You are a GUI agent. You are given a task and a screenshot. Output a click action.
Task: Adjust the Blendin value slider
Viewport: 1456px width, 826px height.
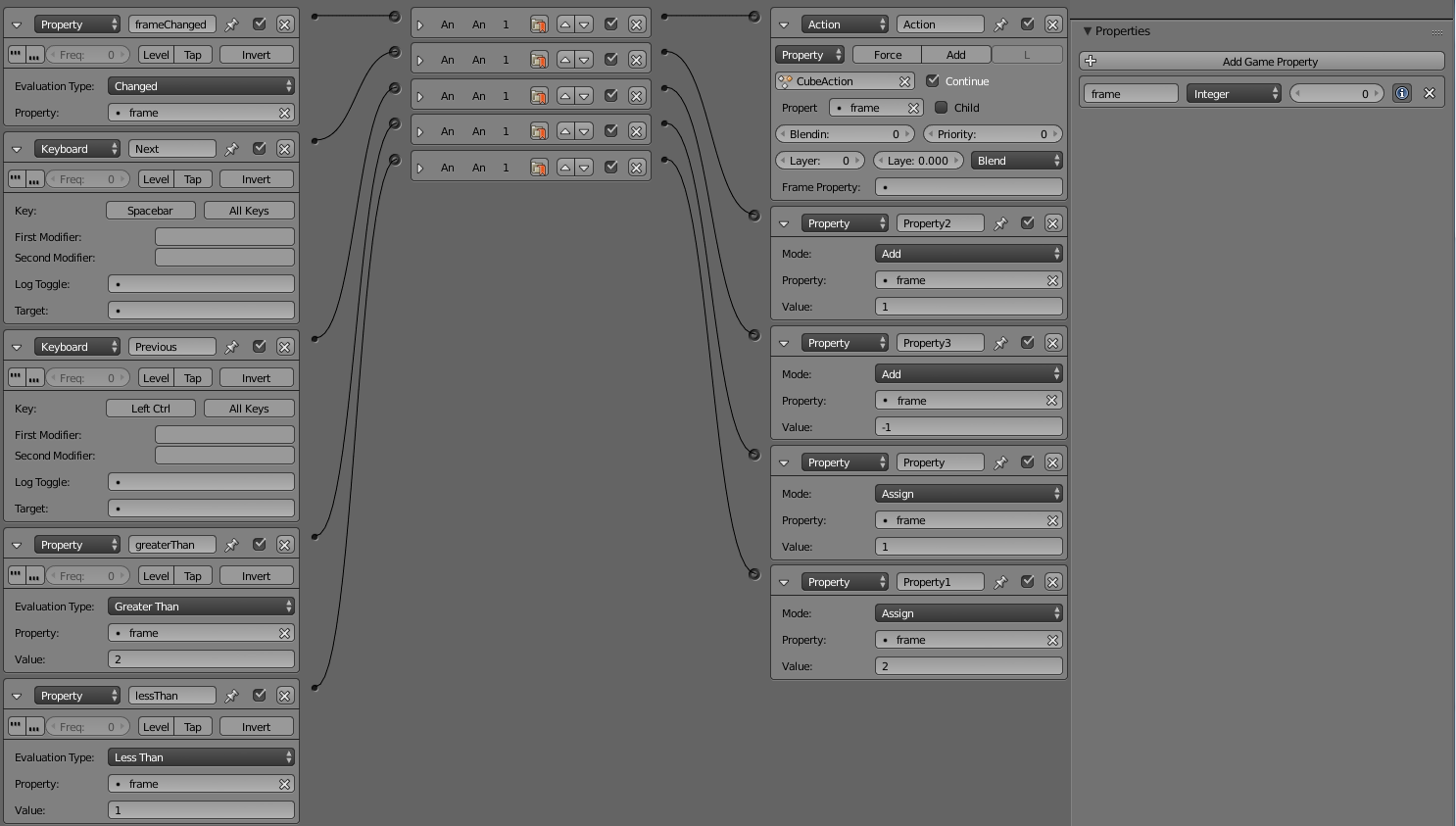[x=845, y=134]
